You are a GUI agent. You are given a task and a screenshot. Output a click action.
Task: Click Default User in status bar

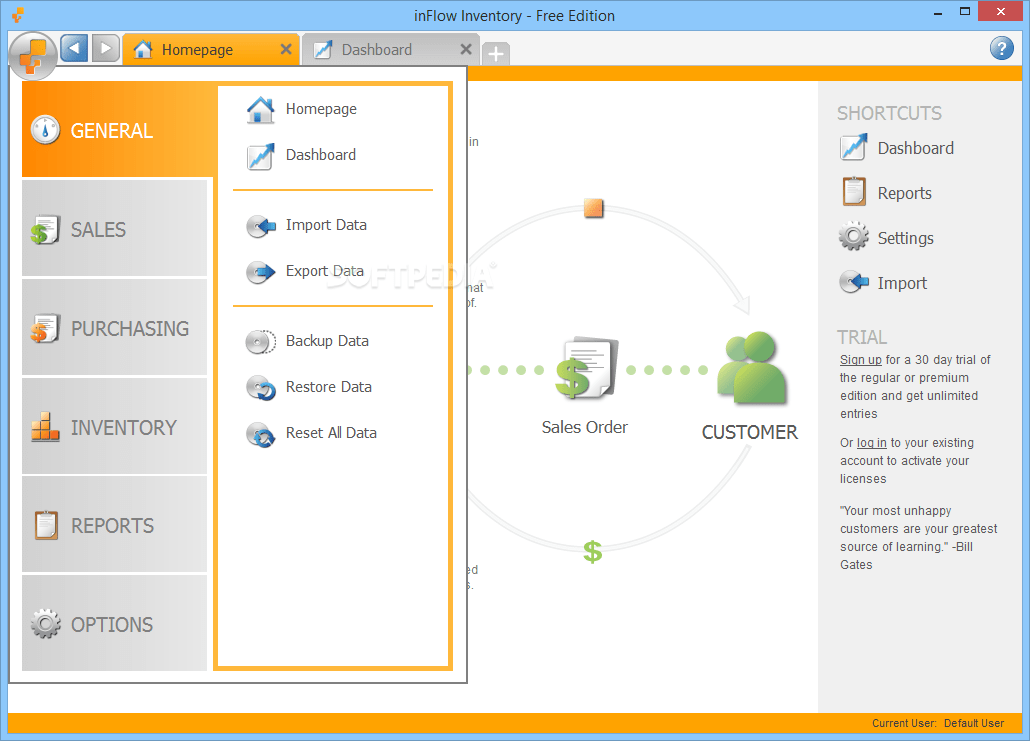tap(974, 723)
